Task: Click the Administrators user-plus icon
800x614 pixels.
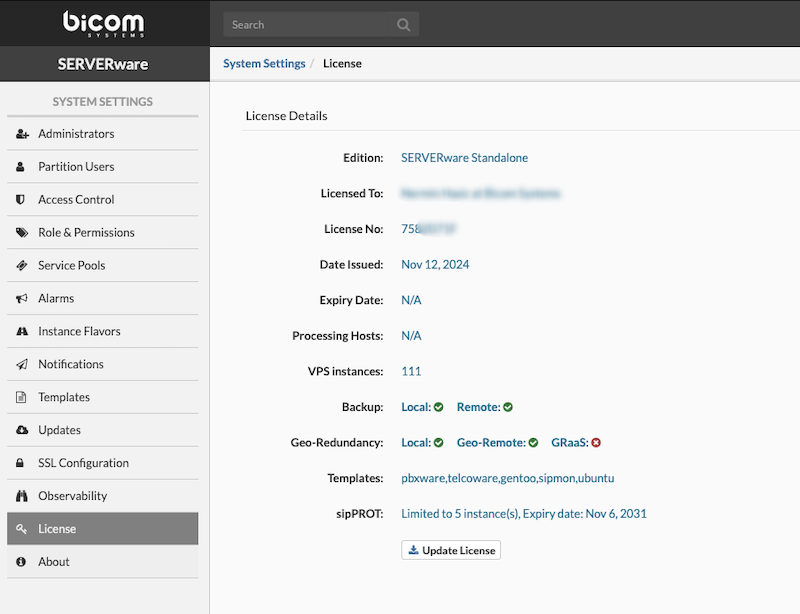Action: (x=21, y=134)
